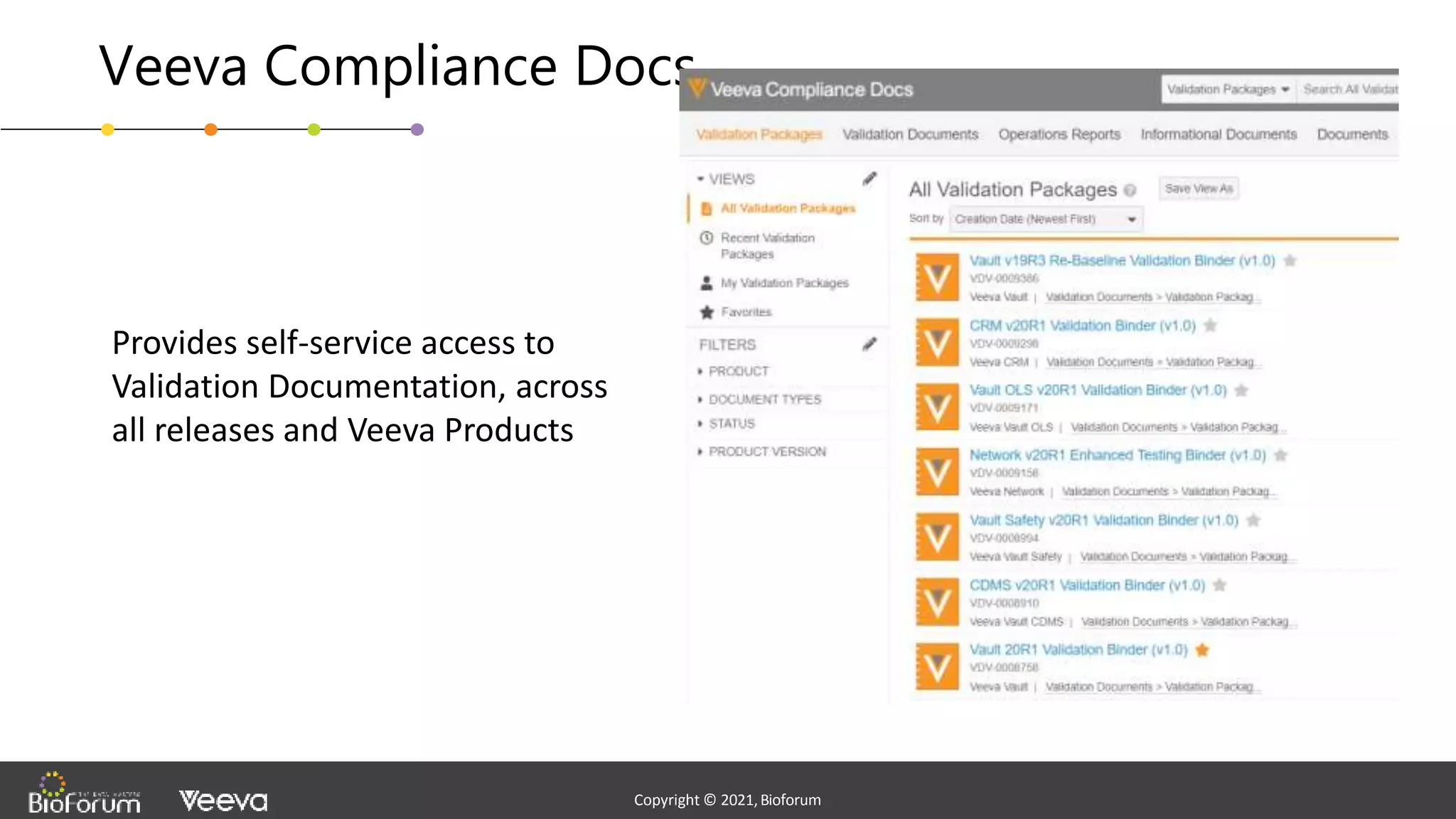Select the Recent Validation Packages view
This screenshot has width=1456, height=819.
(x=768, y=245)
